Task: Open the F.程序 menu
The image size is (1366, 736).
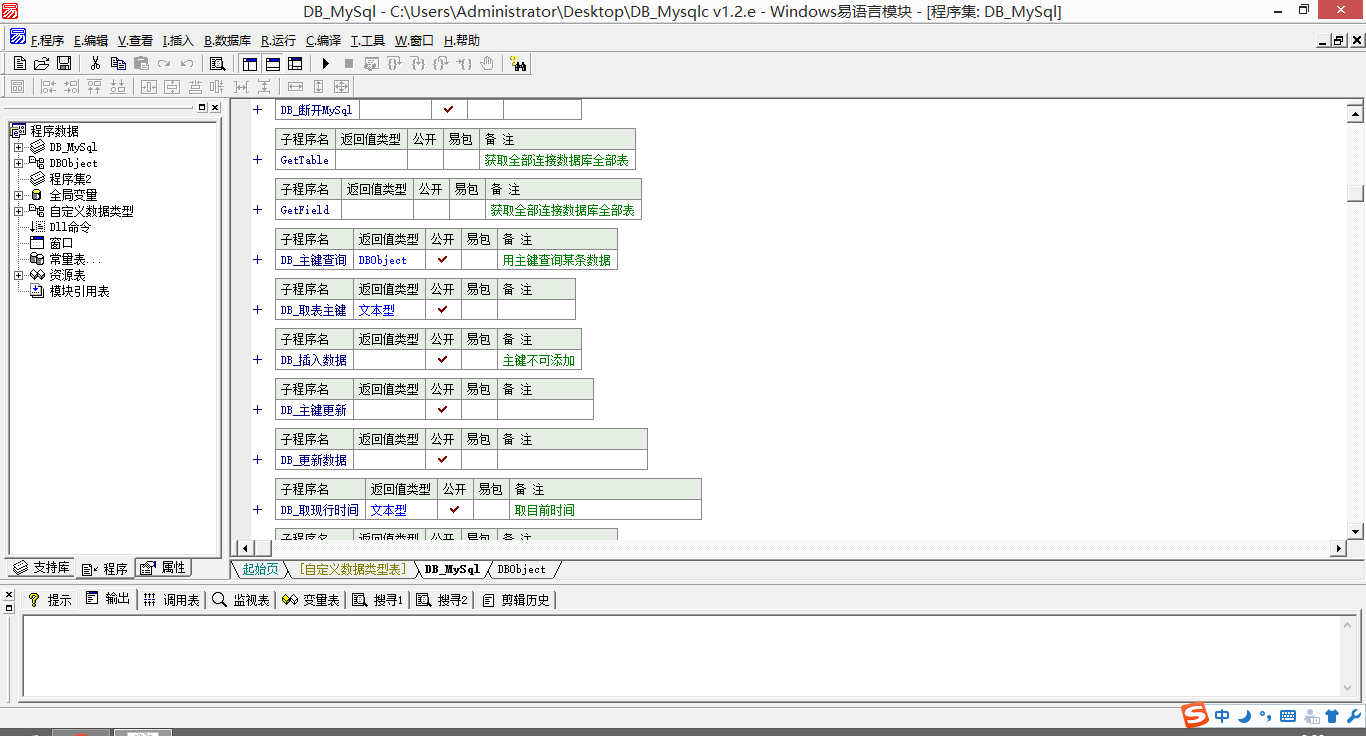Action: [x=47, y=41]
